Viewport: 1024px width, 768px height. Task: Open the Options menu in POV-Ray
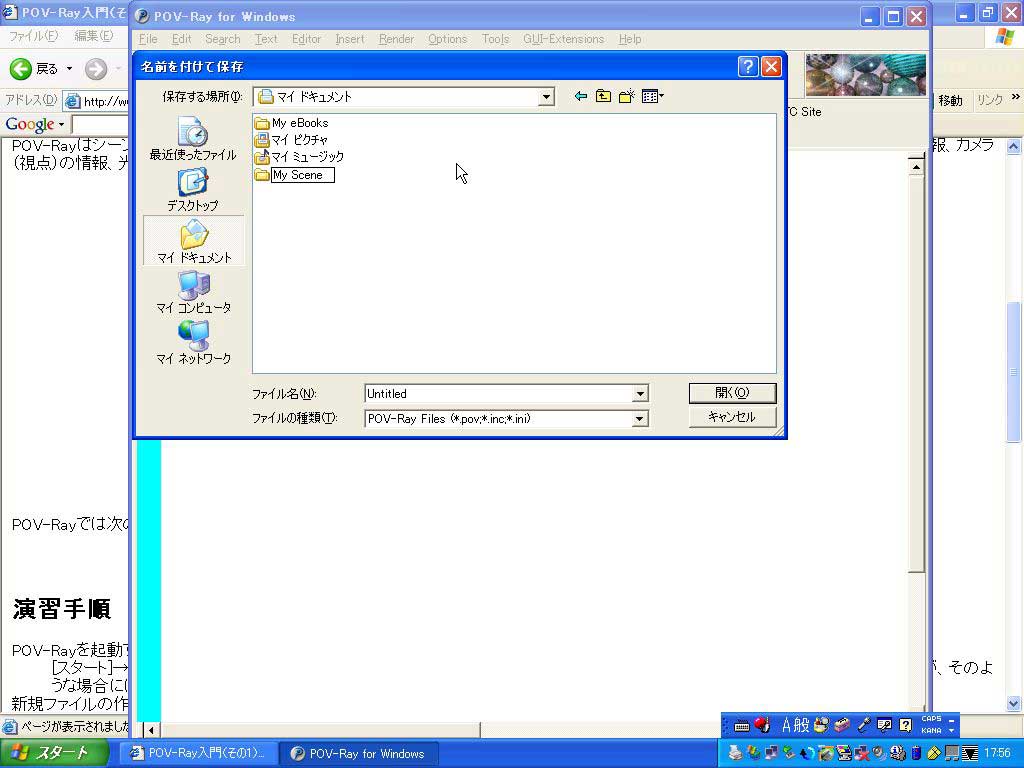coord(447,39)
